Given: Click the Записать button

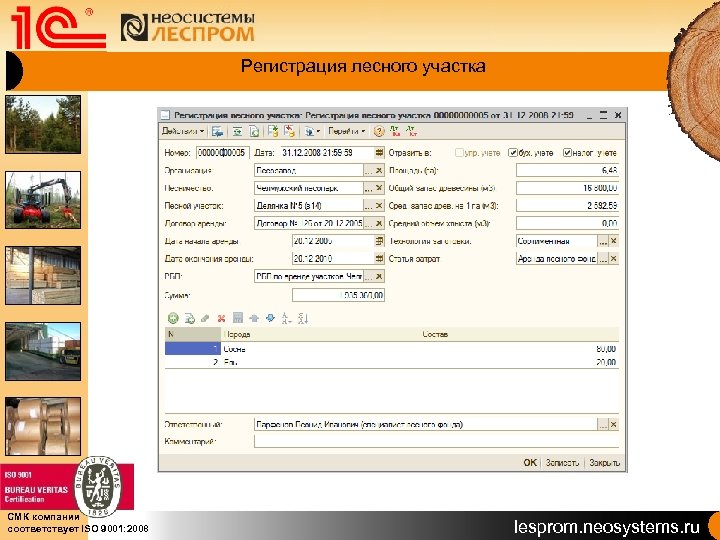Looking at the screenshot, I should coord(562,463).
